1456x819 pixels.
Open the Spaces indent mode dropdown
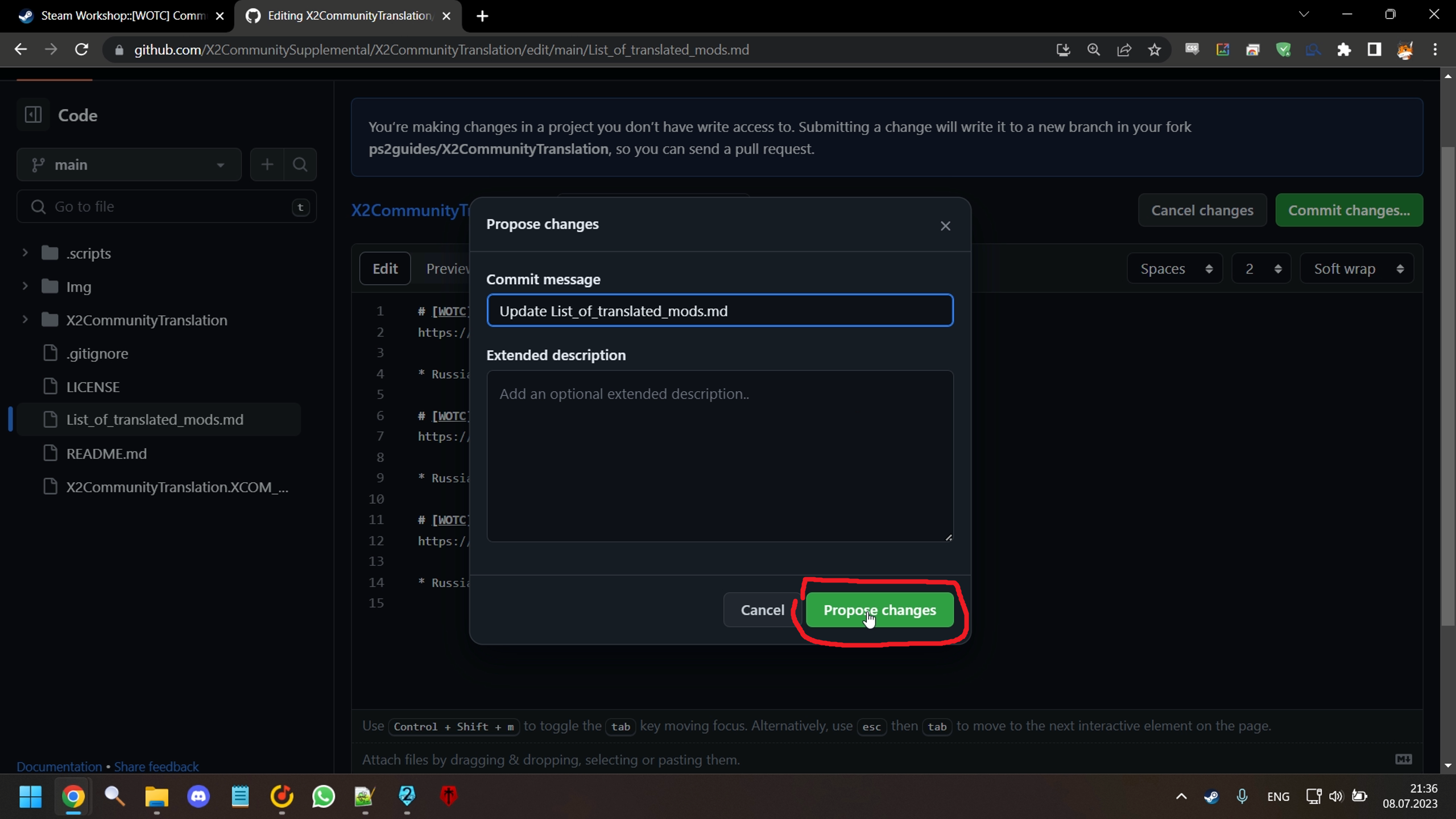[x=1175, y=268]
